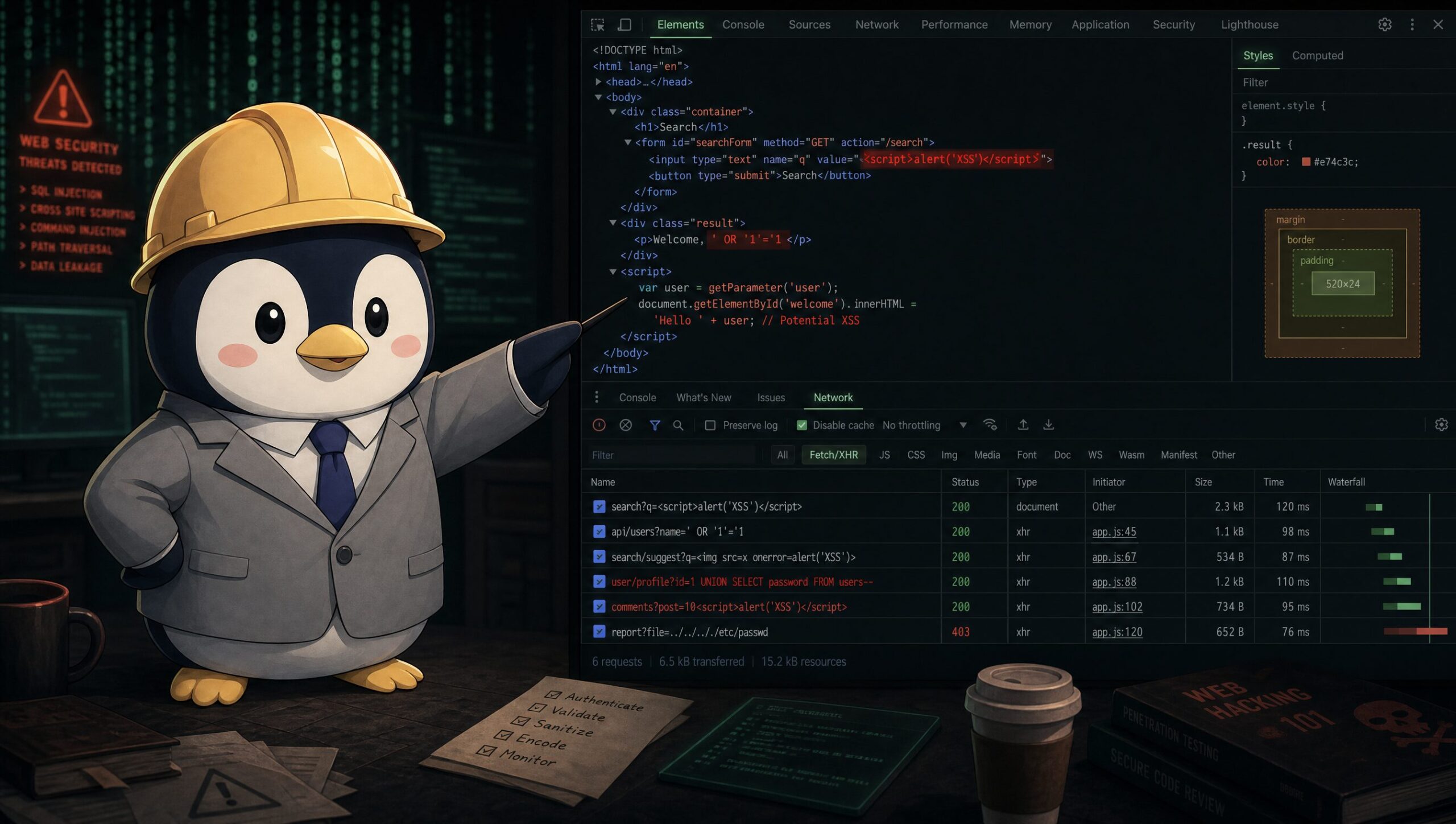The width and height of the screenshot is (1456, 824).
Task: Select the report?file=../../../etc/passwd request
Action: 689,632
